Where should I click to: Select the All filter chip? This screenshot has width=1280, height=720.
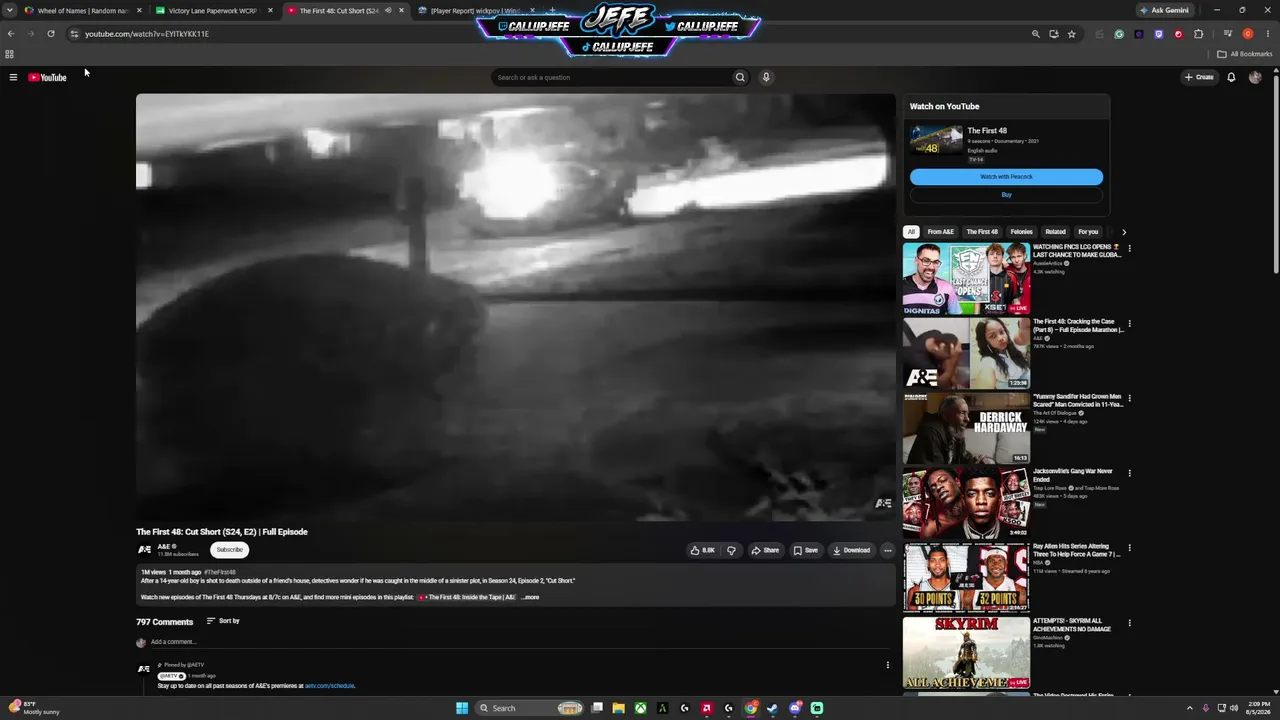pos(911,232)
